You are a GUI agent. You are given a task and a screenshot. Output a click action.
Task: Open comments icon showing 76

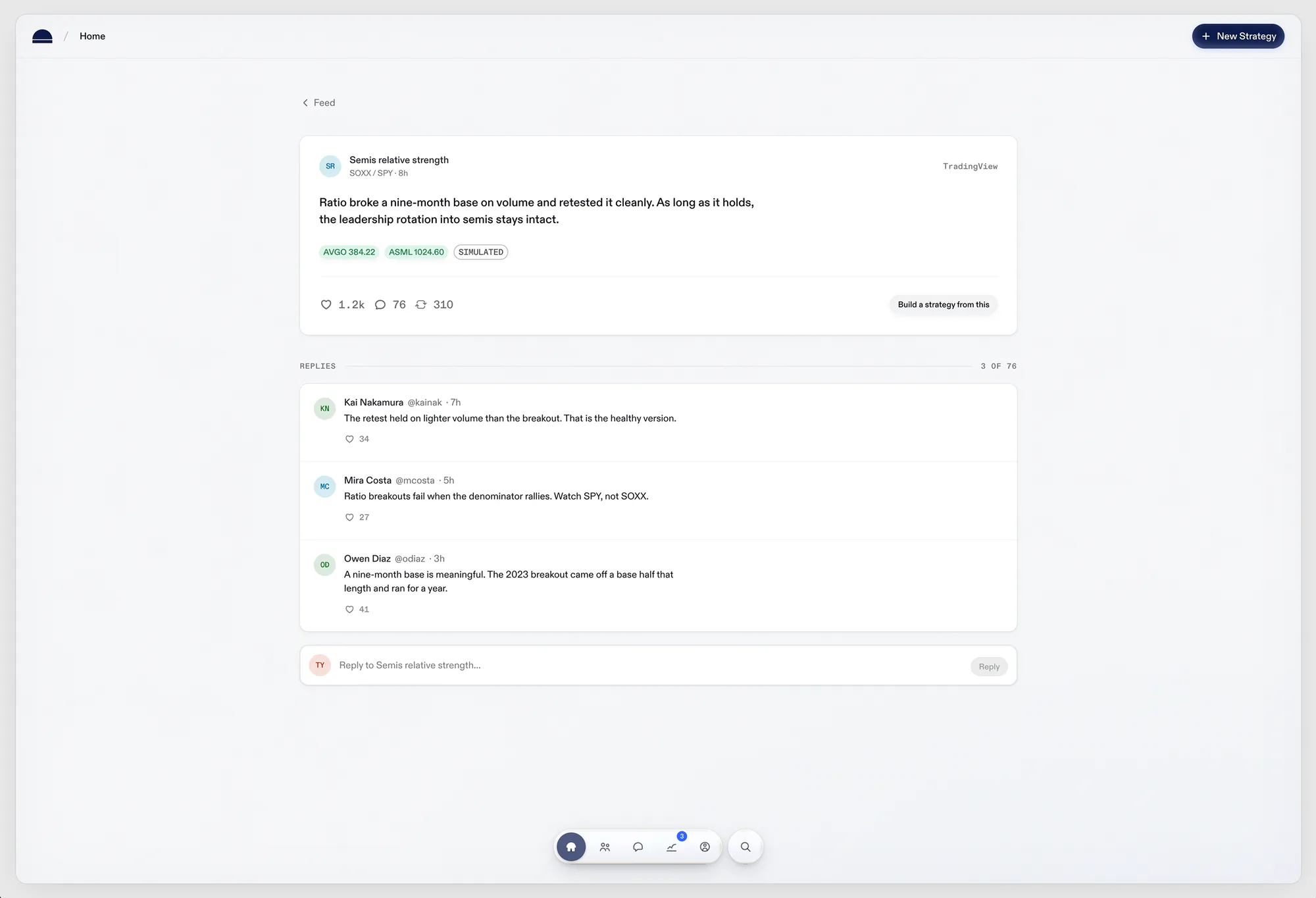pyautogui.click(x=380, y=304)
